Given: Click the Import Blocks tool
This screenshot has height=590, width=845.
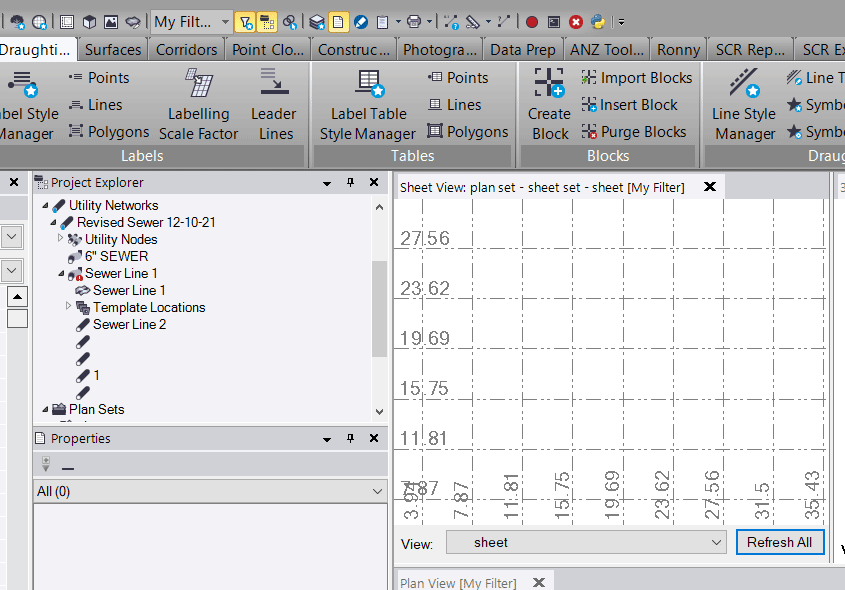Looking at the screenshot, I should coord(636,77).
